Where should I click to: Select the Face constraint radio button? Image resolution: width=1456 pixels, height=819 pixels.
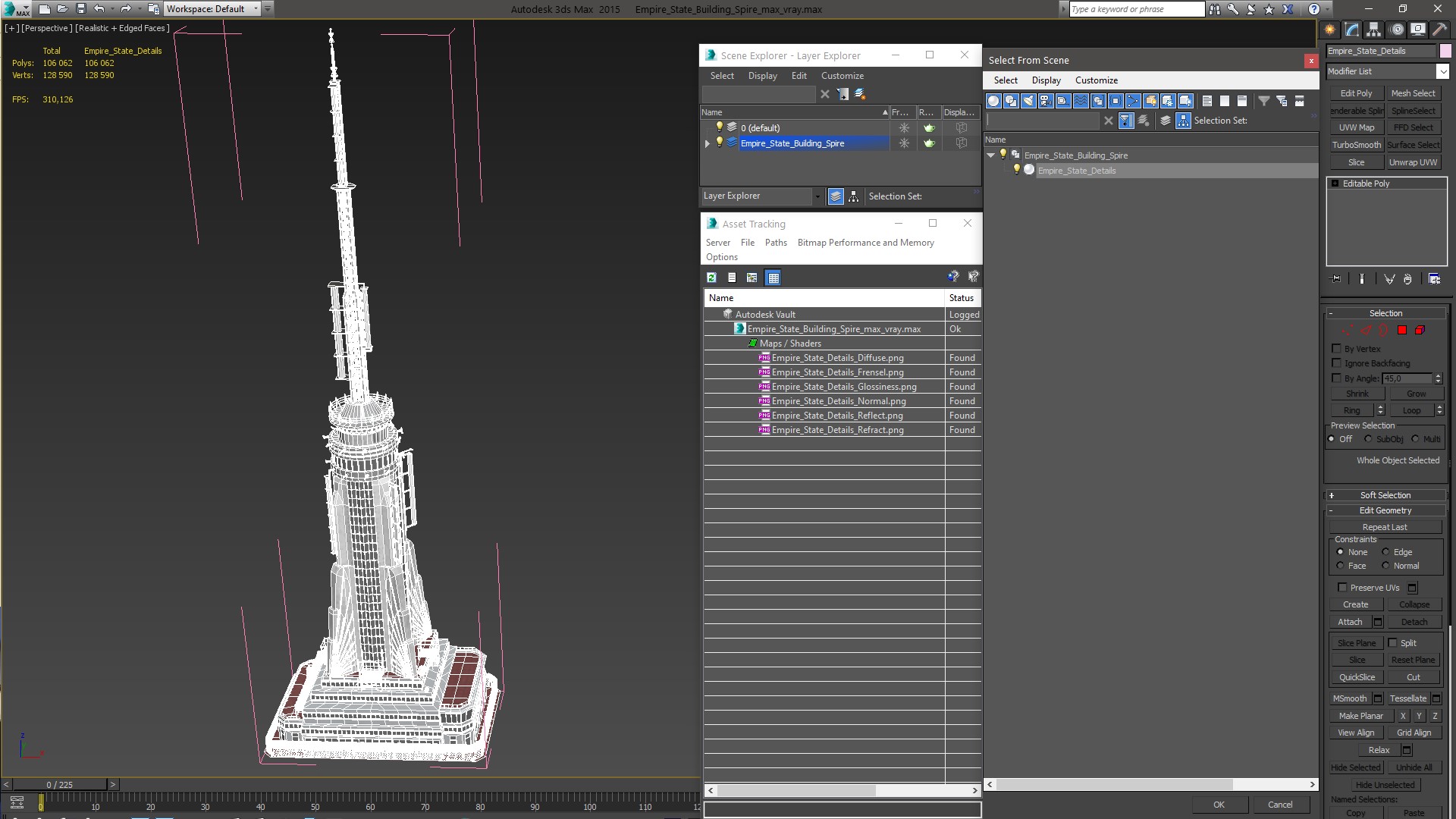1340,566
